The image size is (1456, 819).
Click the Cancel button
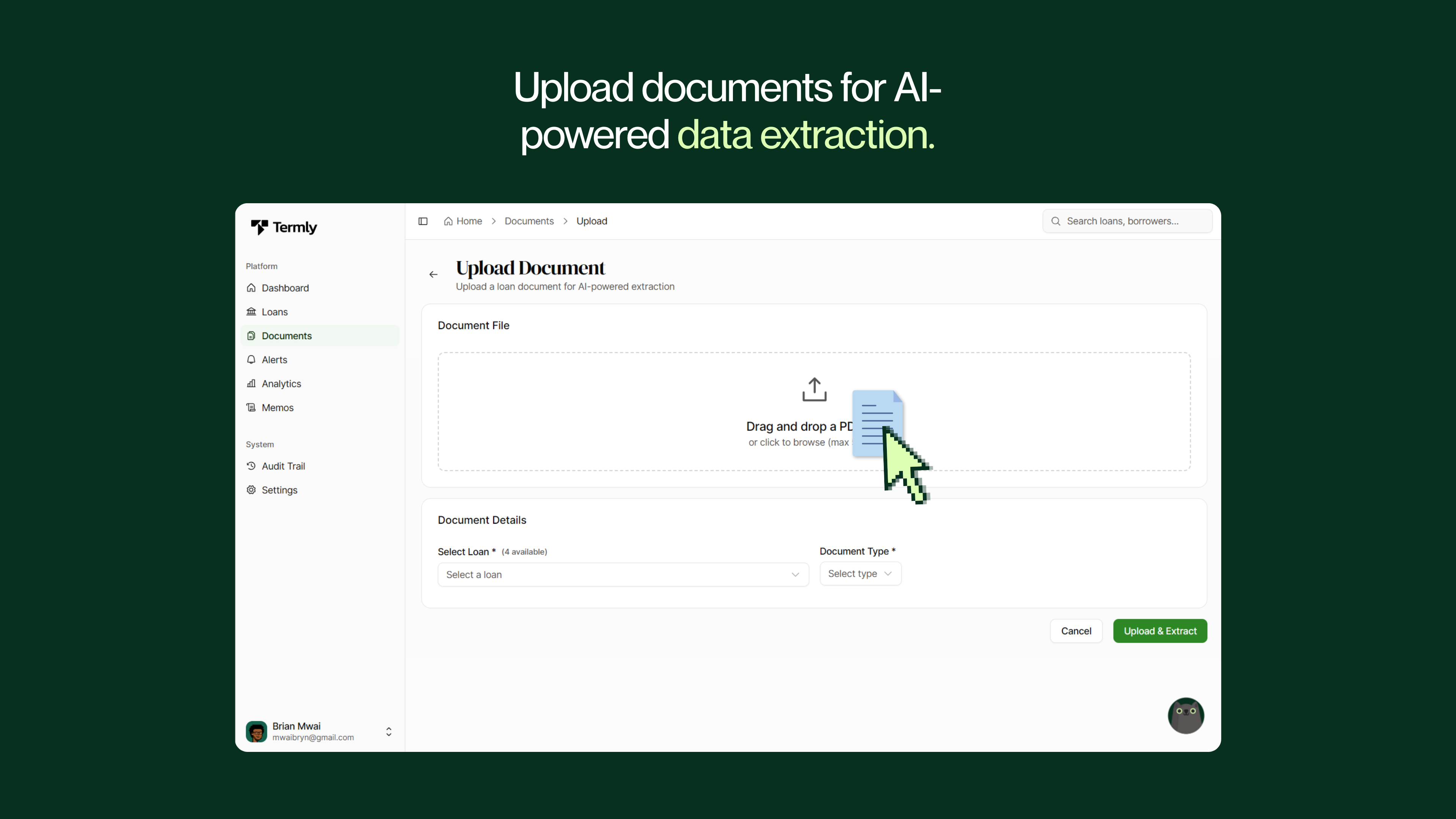1076,631
